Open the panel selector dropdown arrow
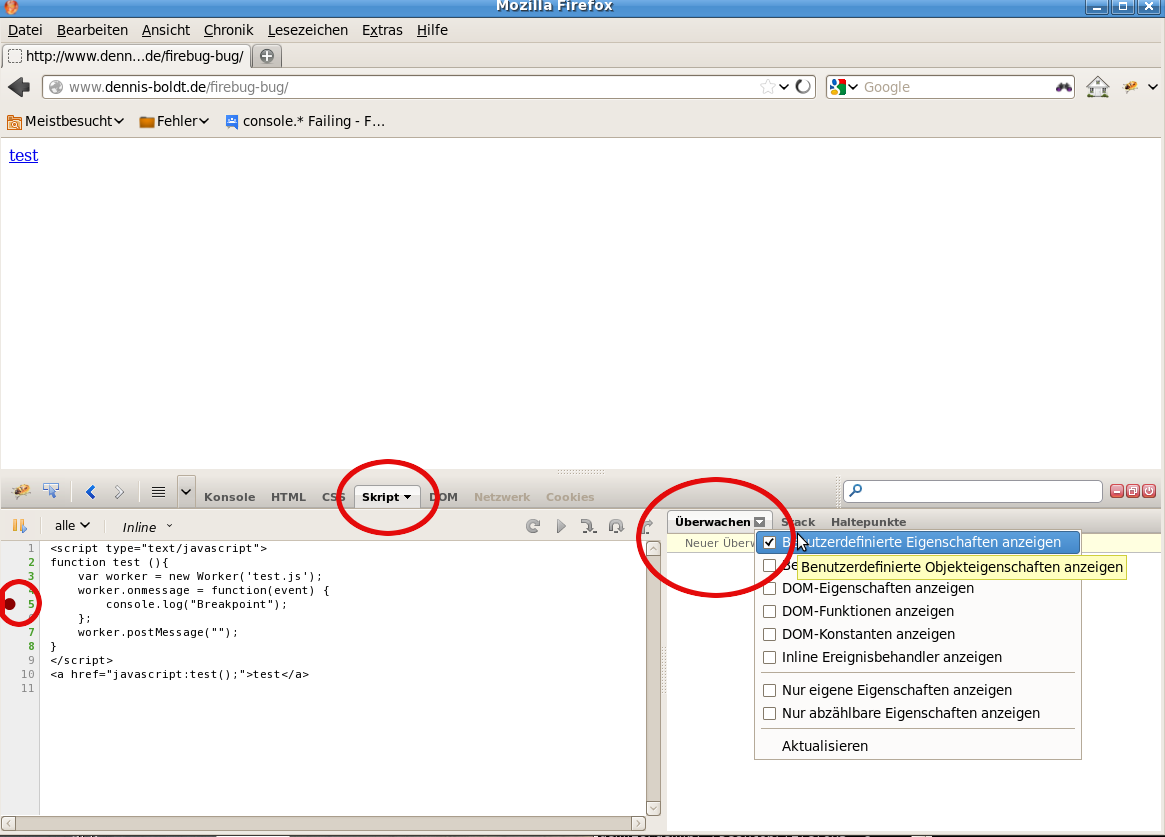 [x=186, y=492]
